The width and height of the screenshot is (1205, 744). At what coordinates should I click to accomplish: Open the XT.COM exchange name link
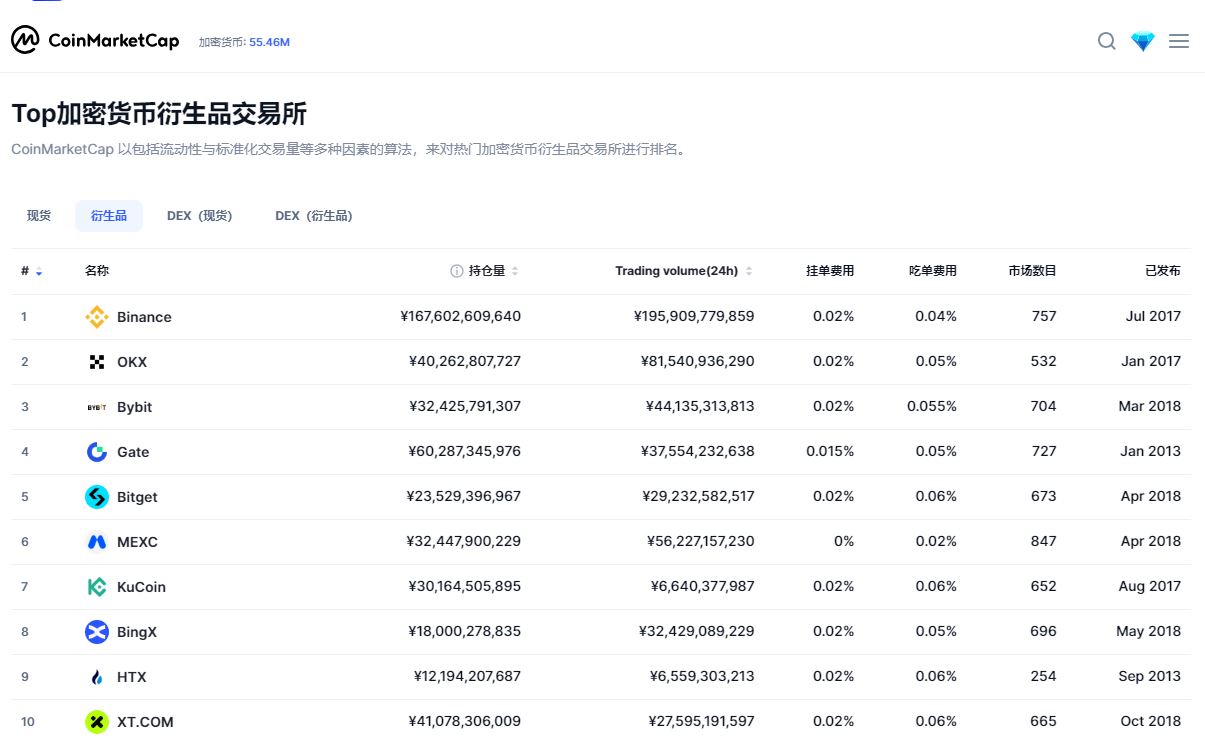145,722
